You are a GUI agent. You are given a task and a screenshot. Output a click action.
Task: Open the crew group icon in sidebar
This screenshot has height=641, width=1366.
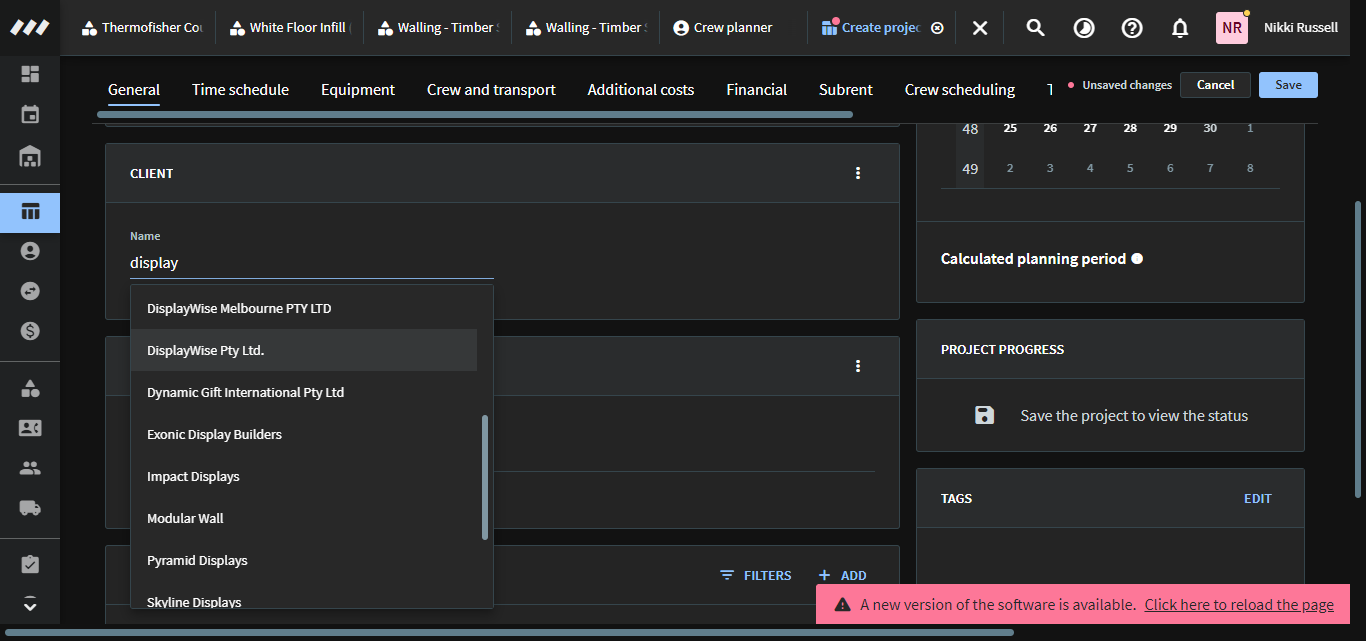click(30, 468)
